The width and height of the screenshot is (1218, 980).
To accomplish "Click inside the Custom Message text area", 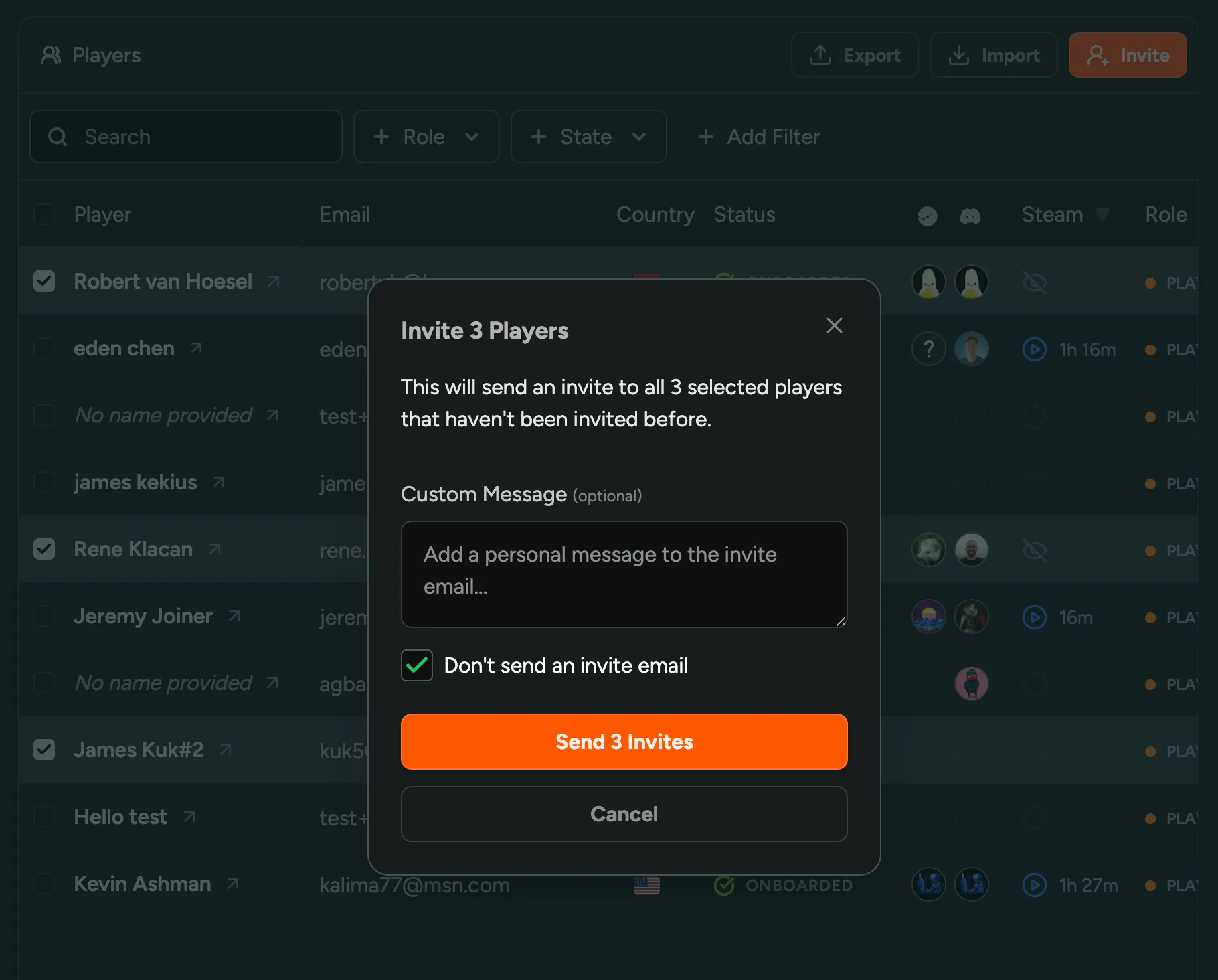I will tap(623, 574).
